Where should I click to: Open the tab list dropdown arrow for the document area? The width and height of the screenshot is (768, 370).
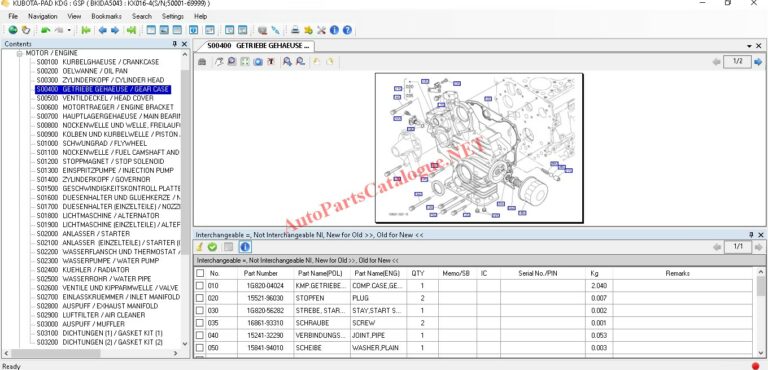[x=749, y=46]
